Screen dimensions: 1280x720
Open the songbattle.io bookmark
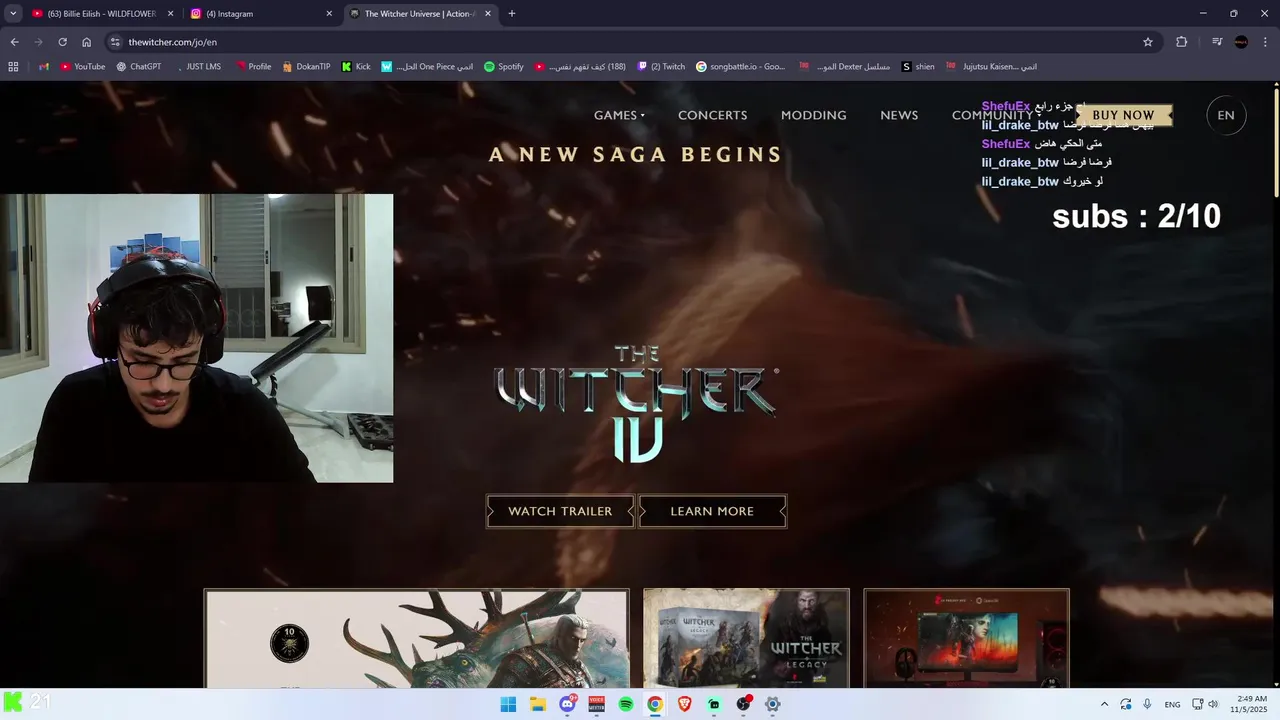click(740, 66)
